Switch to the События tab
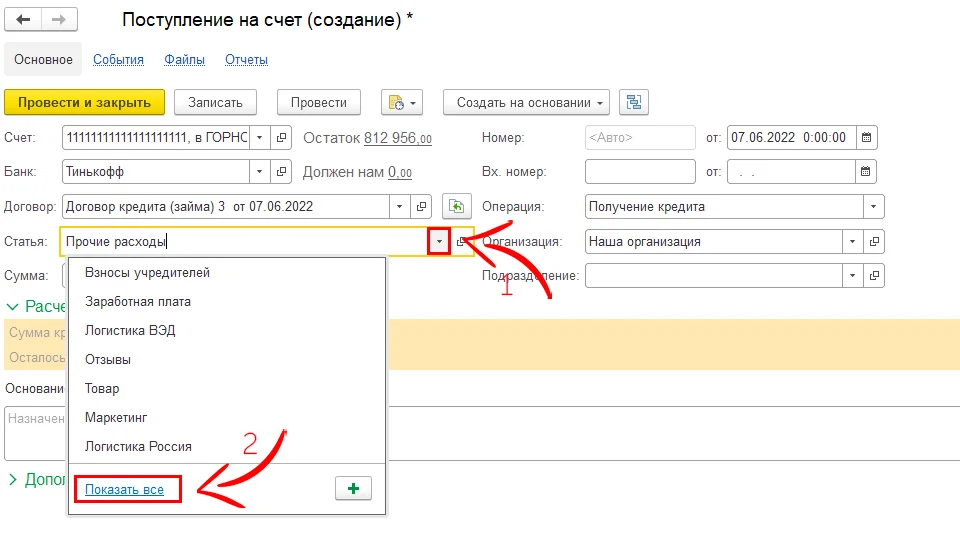 click(118, 60)
